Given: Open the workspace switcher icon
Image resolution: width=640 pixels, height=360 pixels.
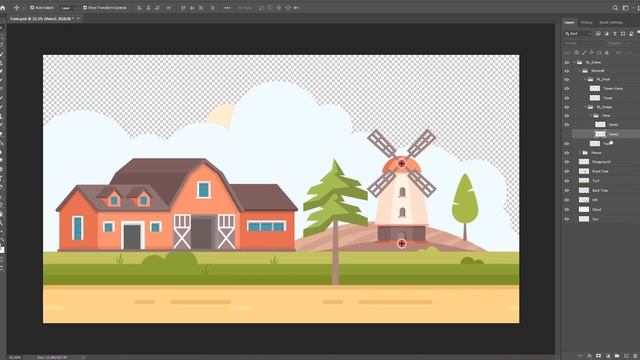Looking at the screenshot, I should point(626,8).
